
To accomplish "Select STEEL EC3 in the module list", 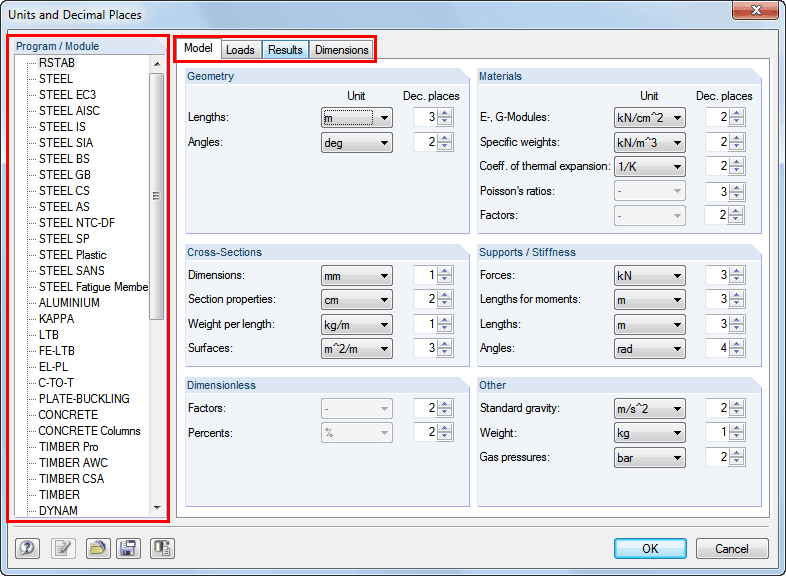I will (x=67, y=95).
